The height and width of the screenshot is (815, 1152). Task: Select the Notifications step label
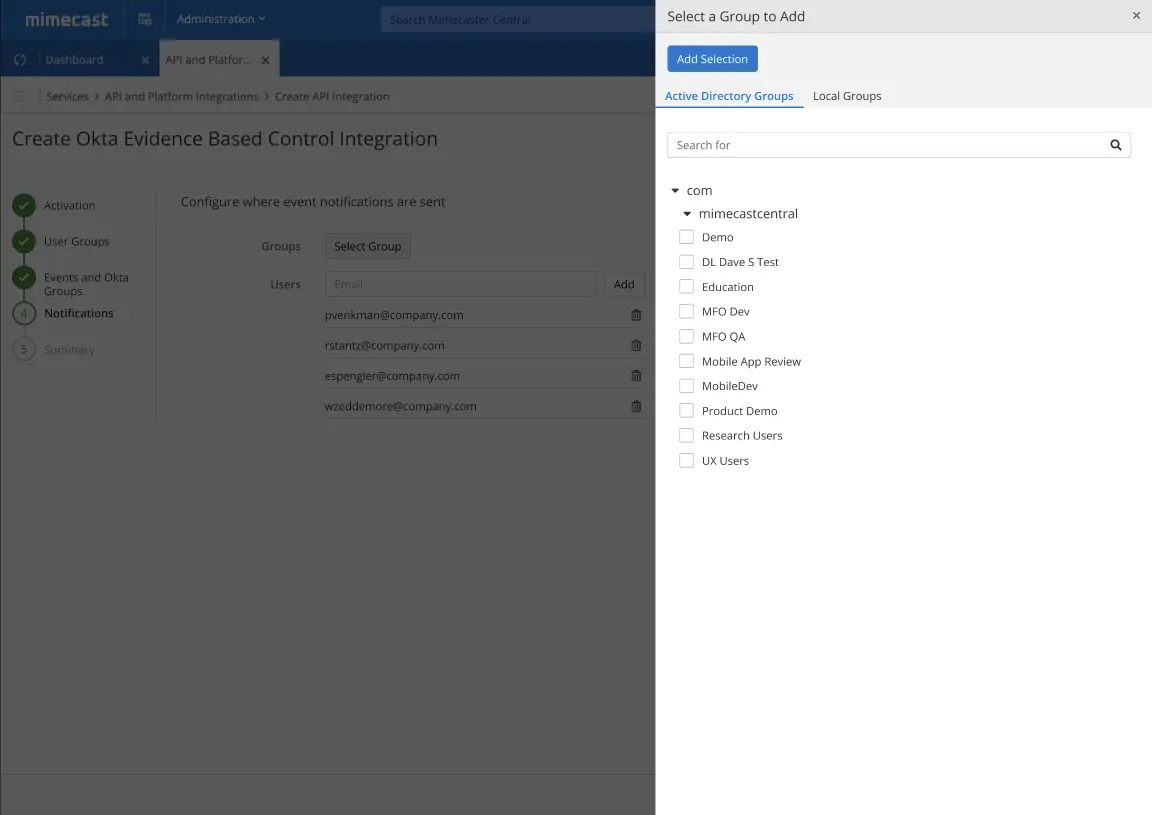(79, 313)
